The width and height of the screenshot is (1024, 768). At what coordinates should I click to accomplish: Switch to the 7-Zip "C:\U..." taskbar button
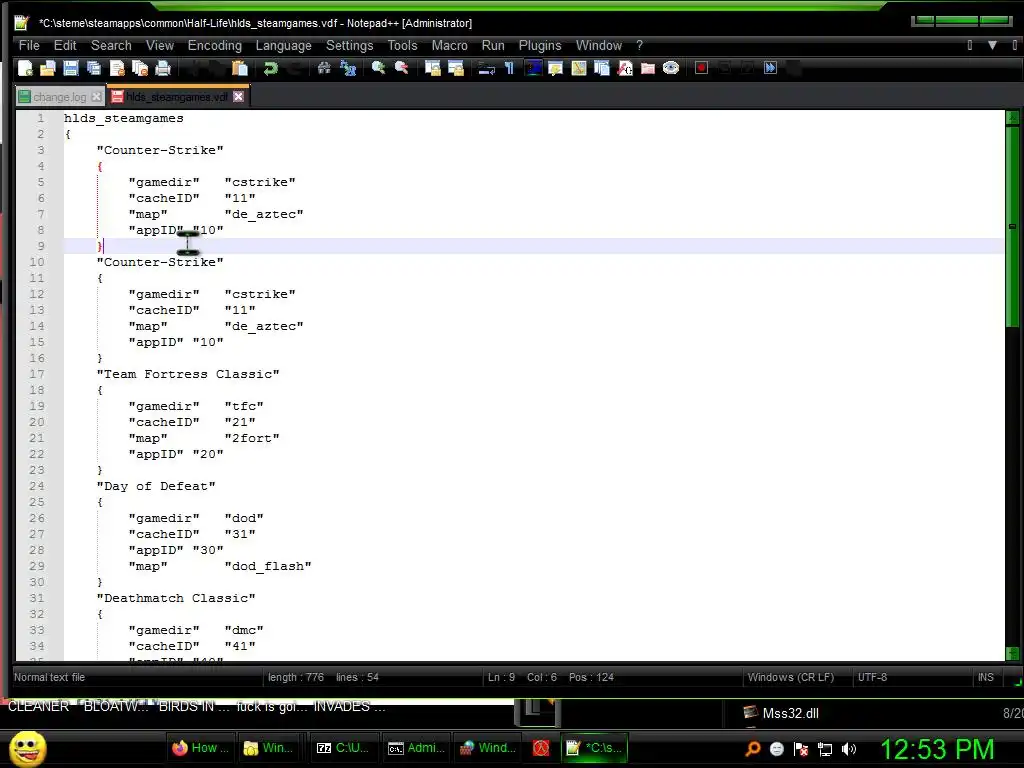coord(342,748)
